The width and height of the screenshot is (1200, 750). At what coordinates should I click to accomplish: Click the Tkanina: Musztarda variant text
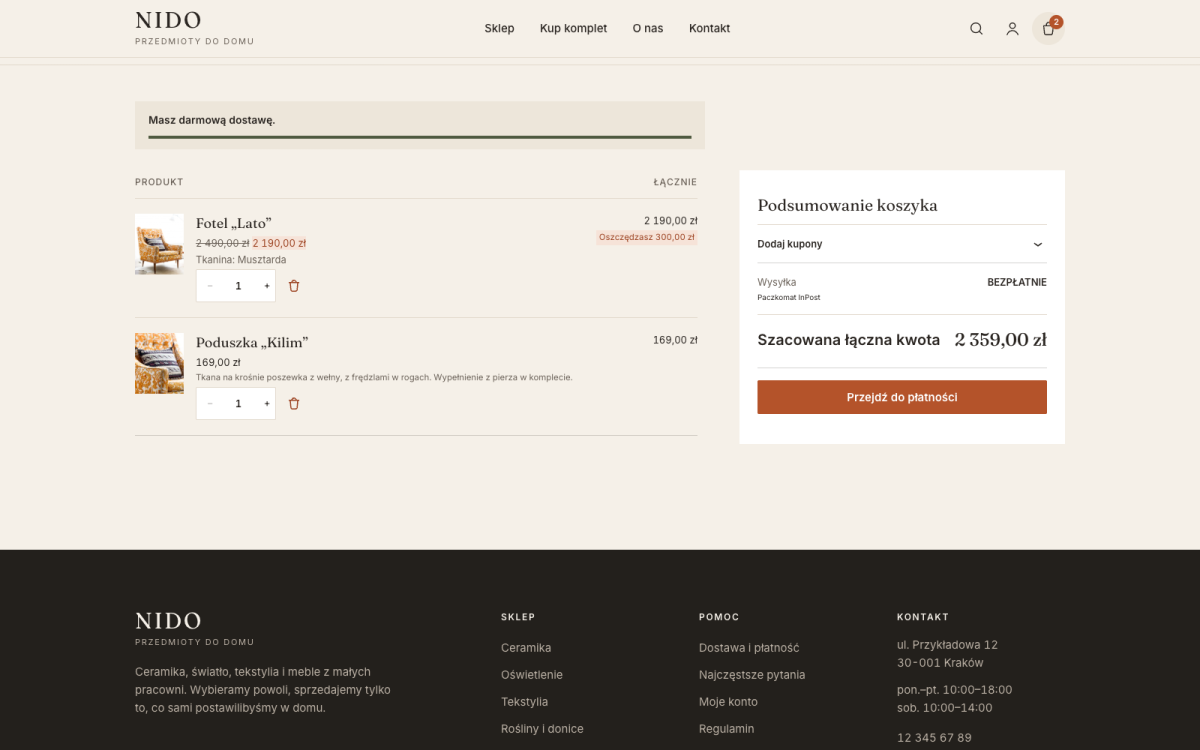[x=241, y=260]
